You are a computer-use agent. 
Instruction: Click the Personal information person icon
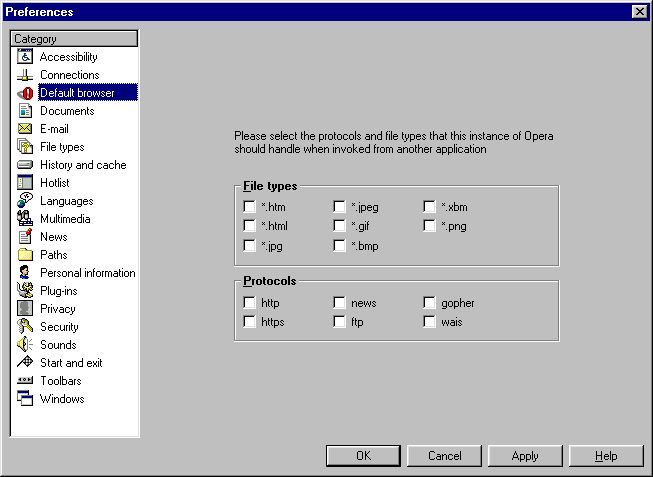coord(25,272)
